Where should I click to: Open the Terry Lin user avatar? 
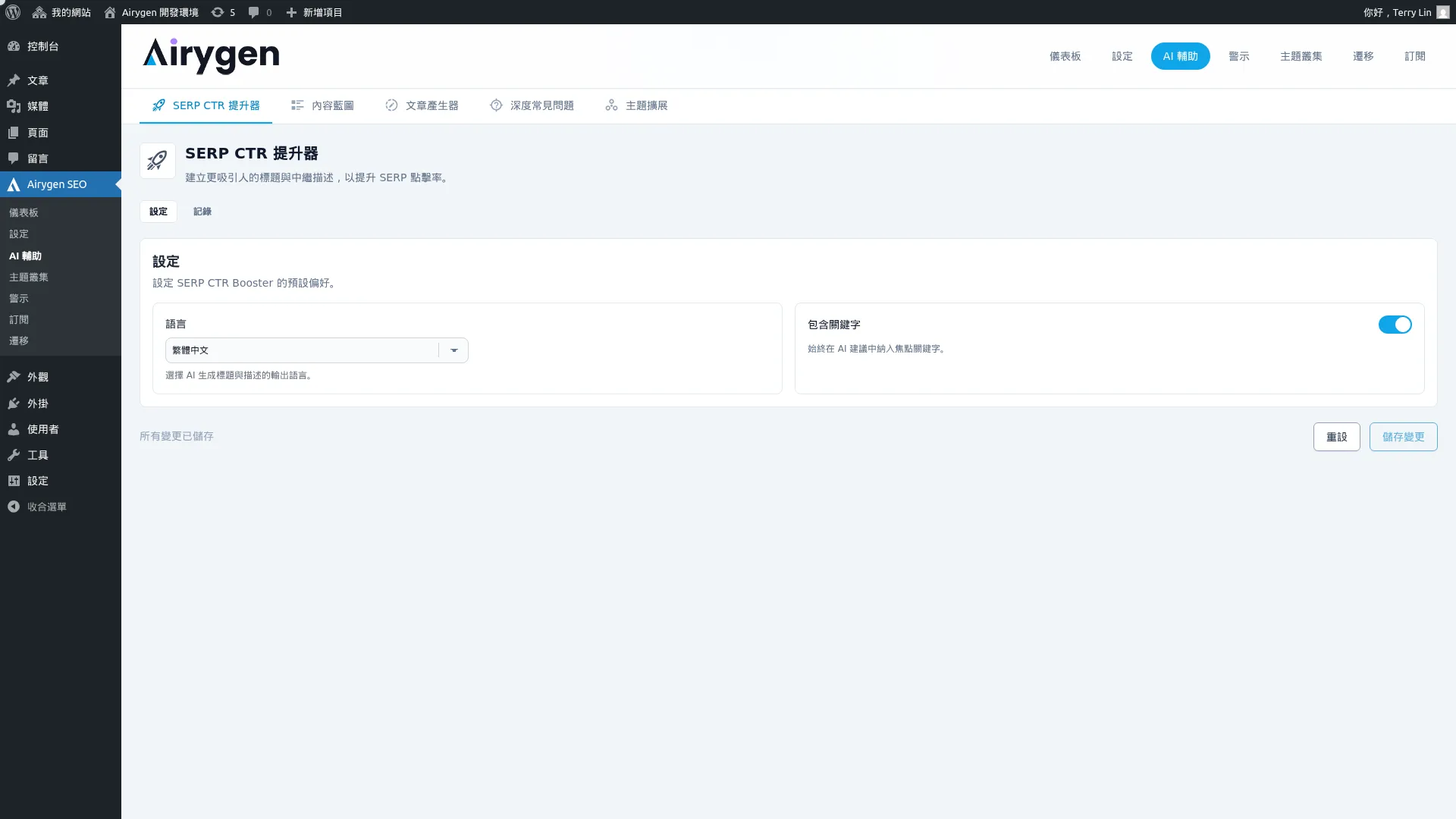(1443, 12)
